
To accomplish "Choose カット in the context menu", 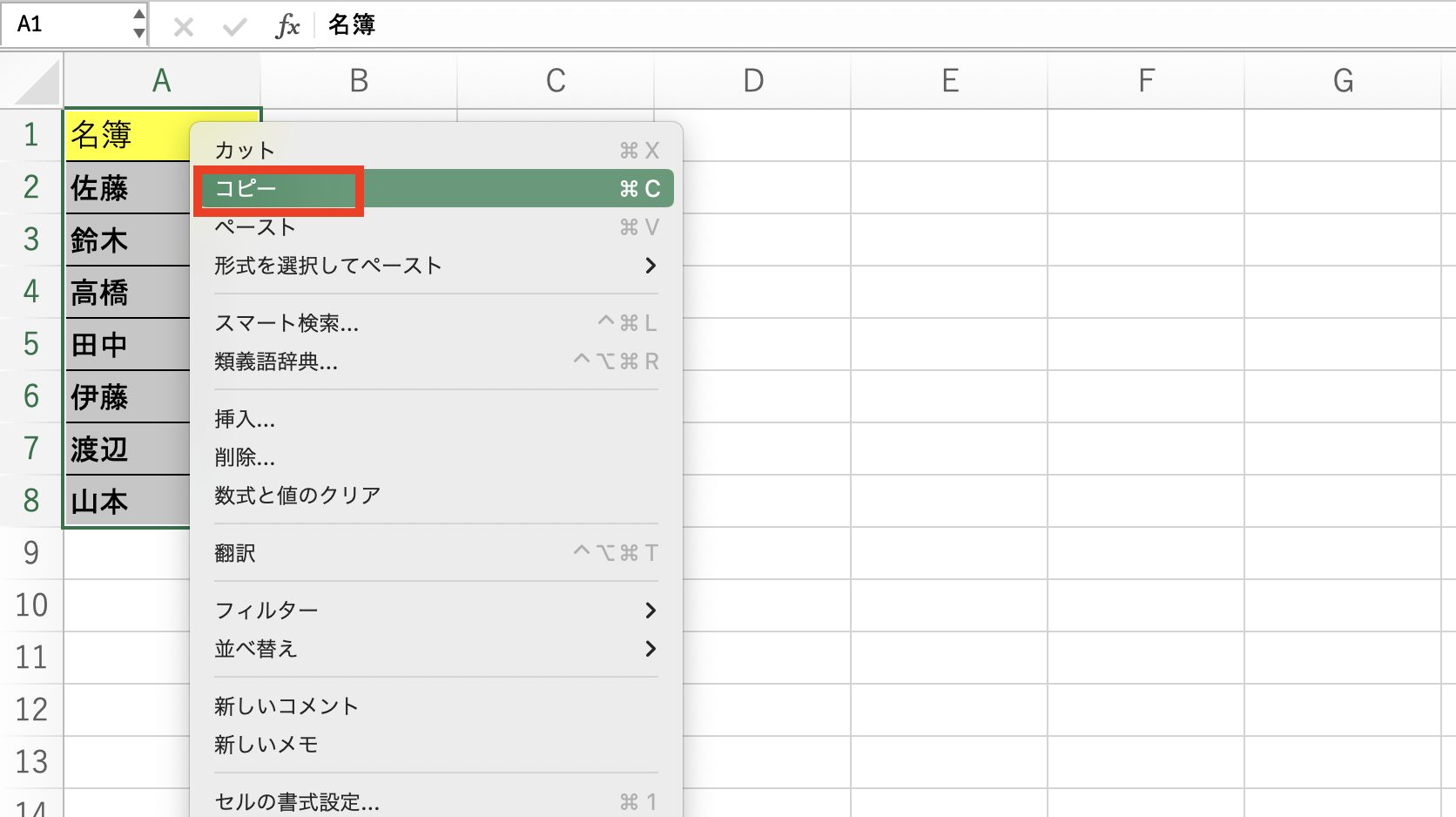I will [x=243, y=149].
